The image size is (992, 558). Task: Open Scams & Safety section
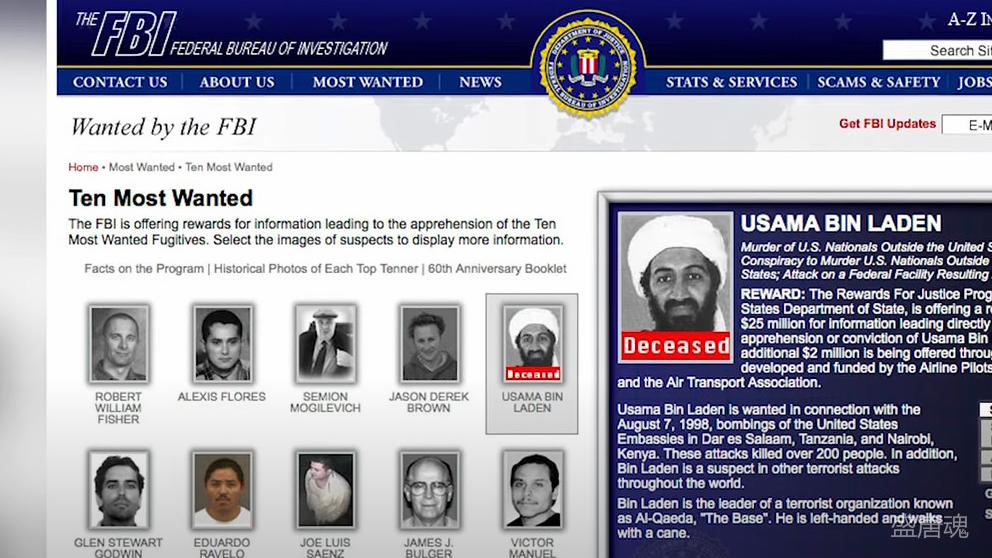[x=879, y=82]
